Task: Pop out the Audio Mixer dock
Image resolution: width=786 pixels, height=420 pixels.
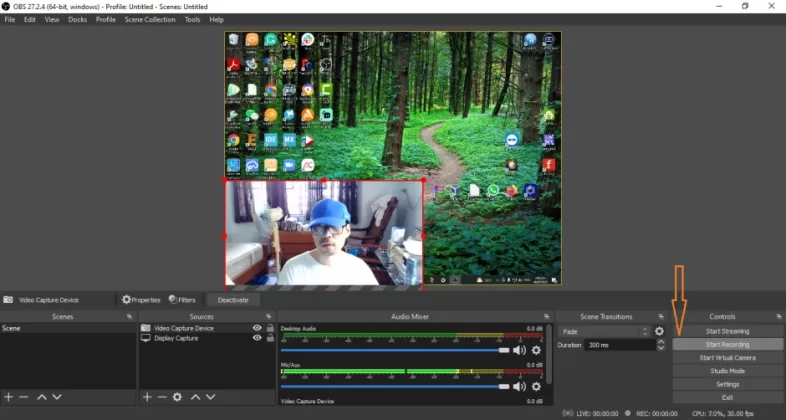Action: pyautogui.click(x=548, y=317)
